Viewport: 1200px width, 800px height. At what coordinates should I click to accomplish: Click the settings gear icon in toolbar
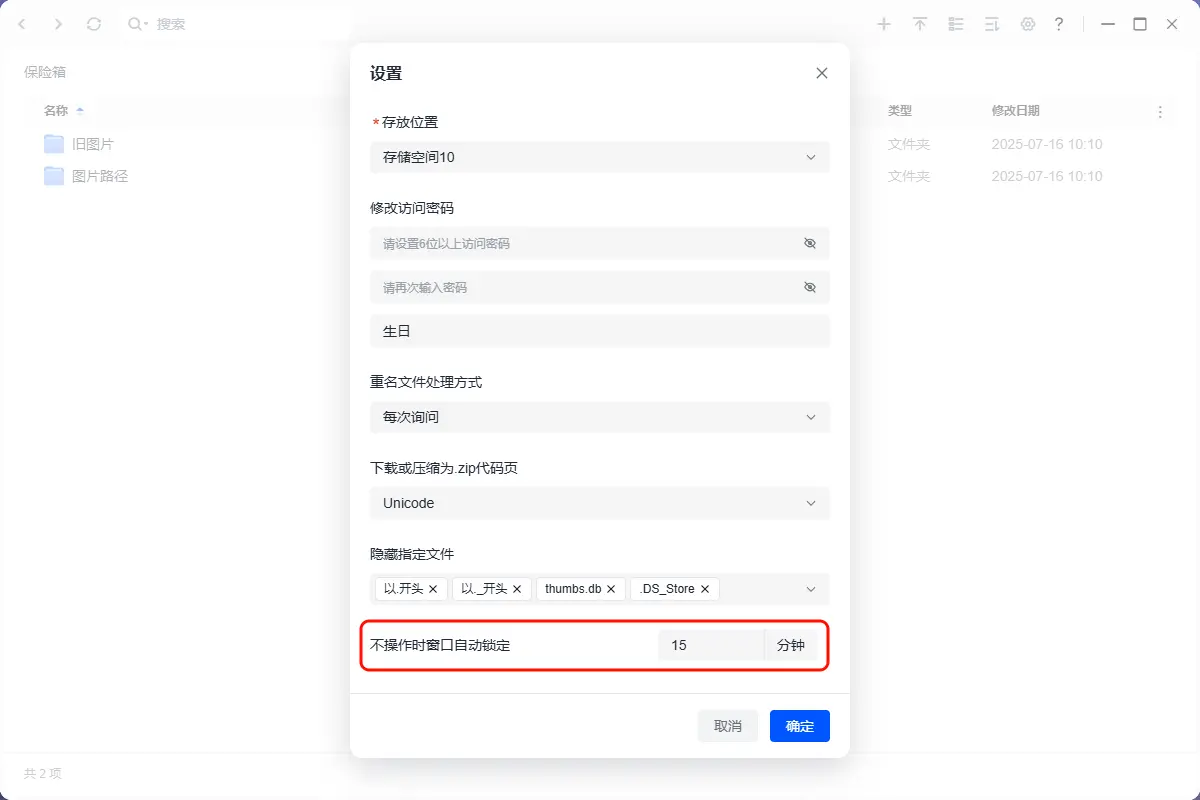(1027, 24)
